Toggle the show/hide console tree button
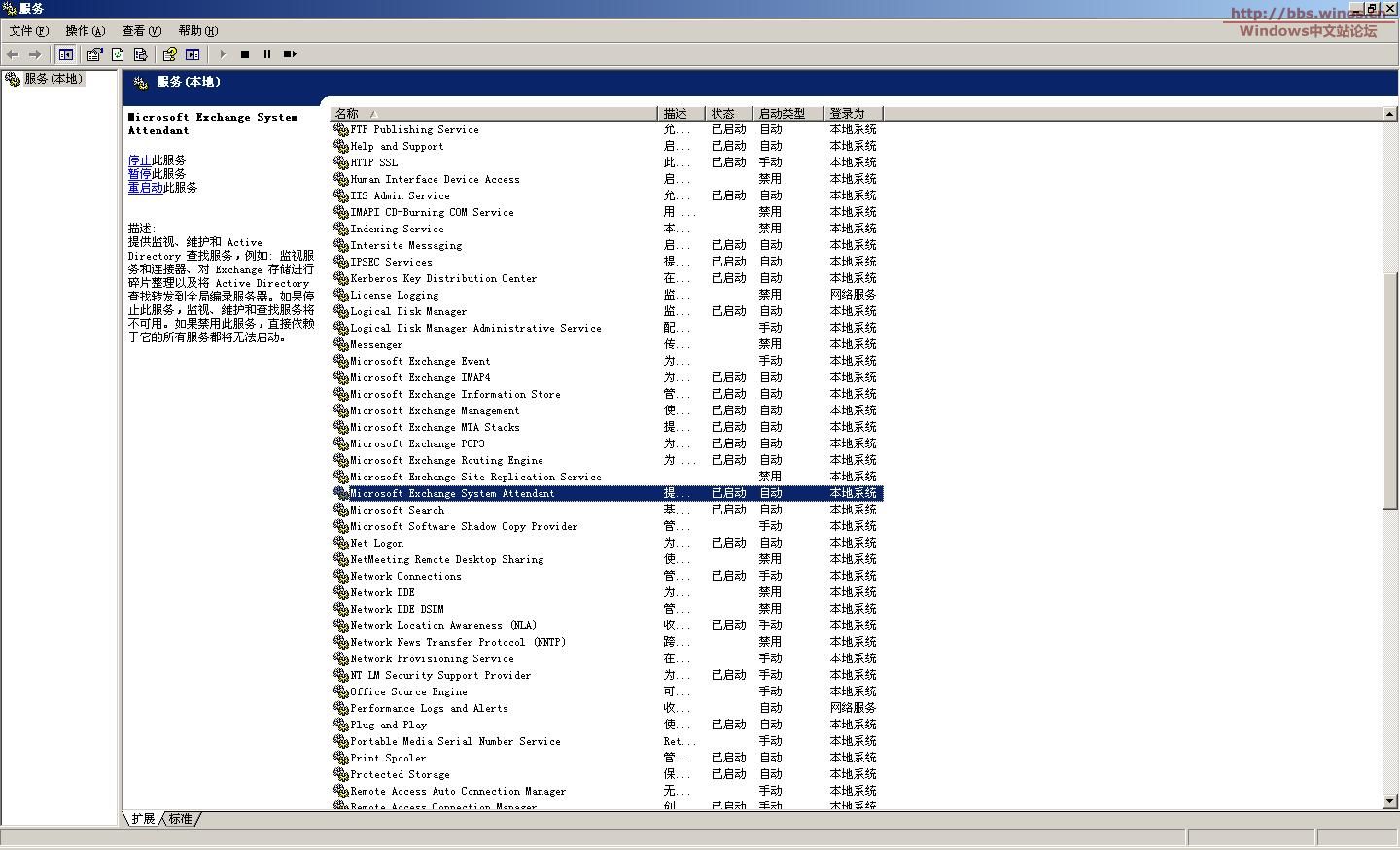The image size is (1400, 850). click(66, 54)
